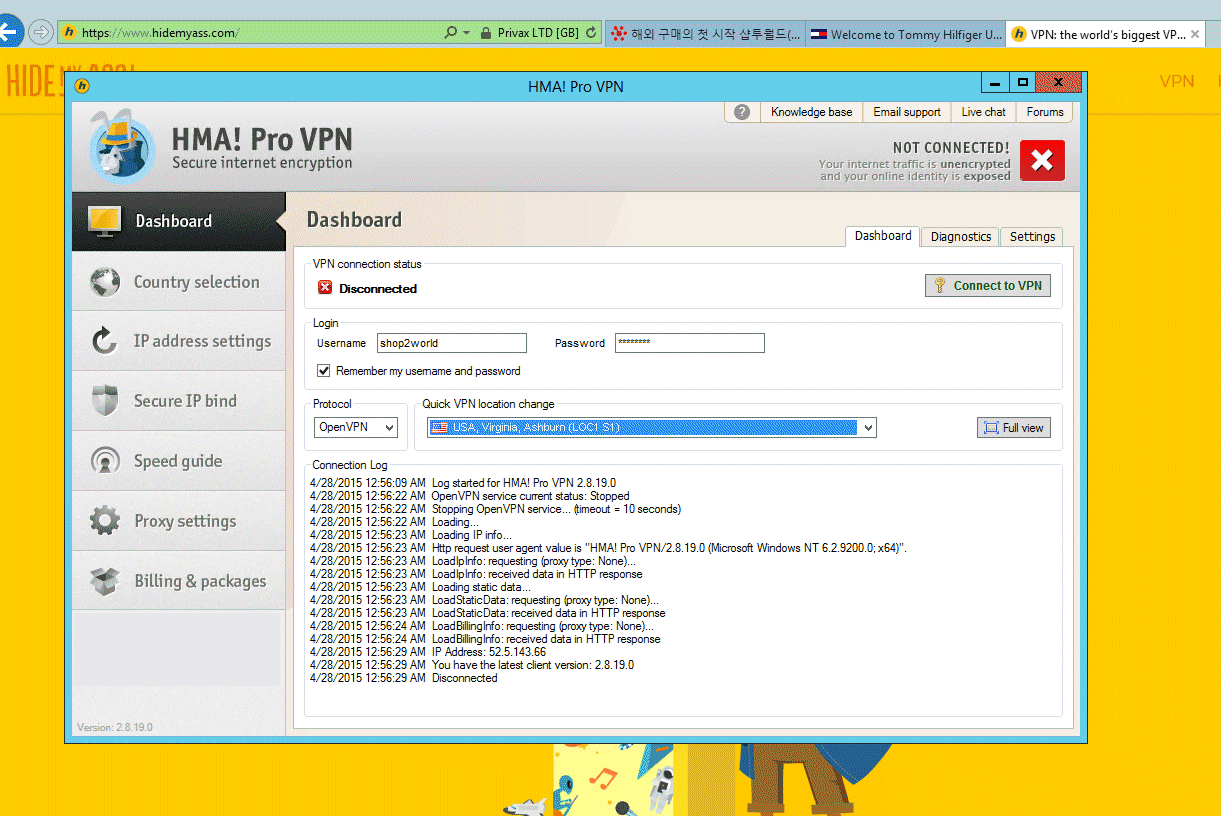Switch to the Diagnostics tab

point(960,237)
